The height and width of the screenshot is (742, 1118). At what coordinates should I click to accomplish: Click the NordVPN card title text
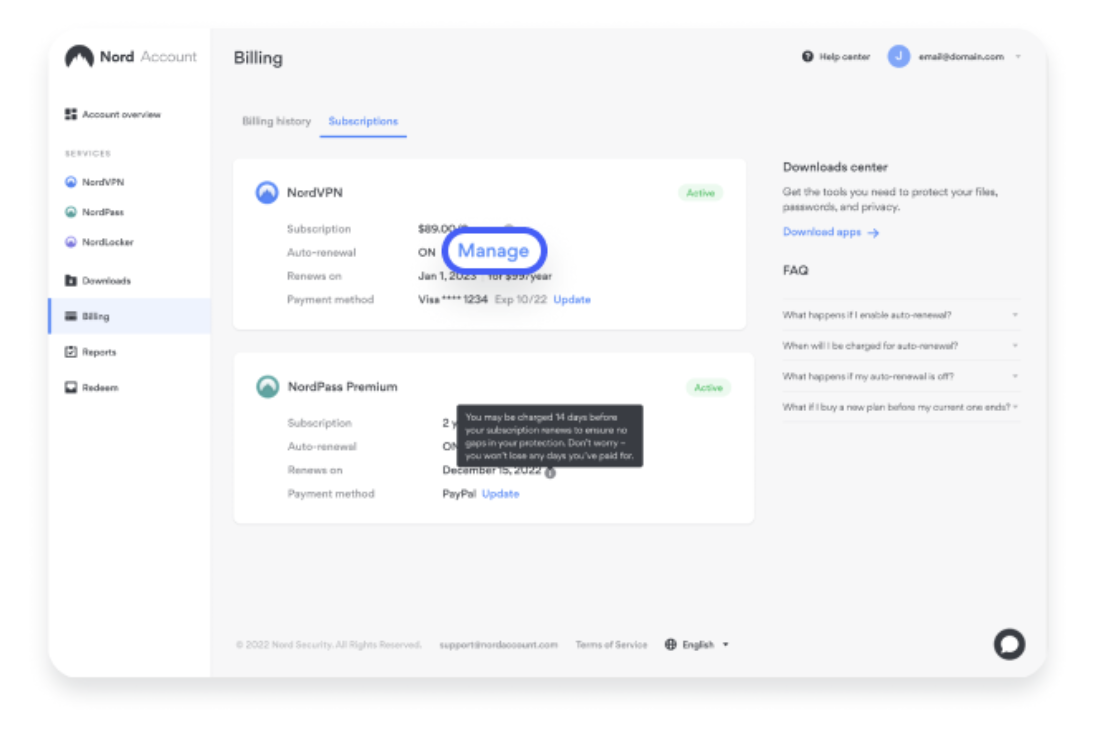tap(314, 192)
